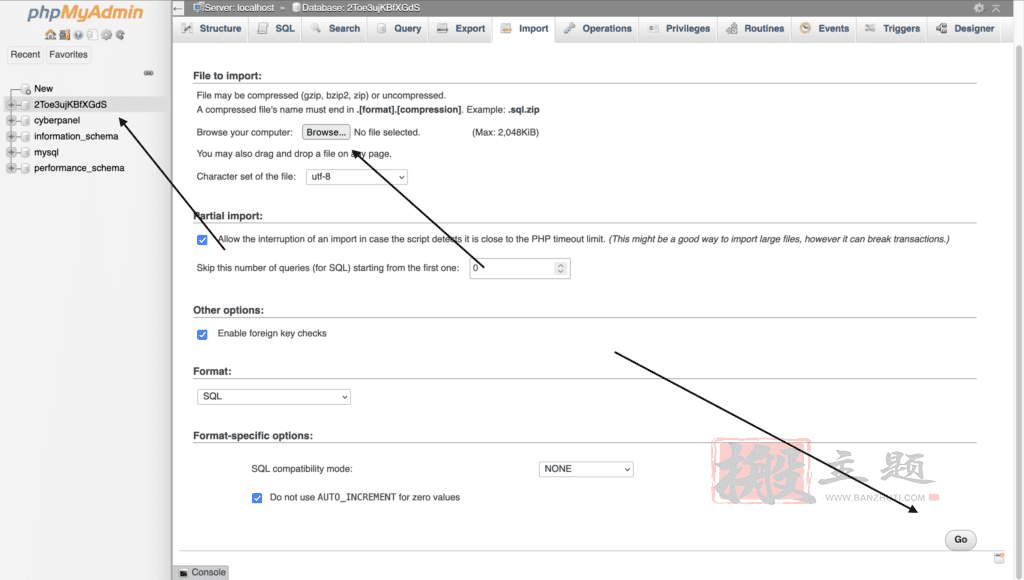The image size is (1024, 580).
Task: Open navigation panel settings gear icon
Action: (x=106, y=35)
